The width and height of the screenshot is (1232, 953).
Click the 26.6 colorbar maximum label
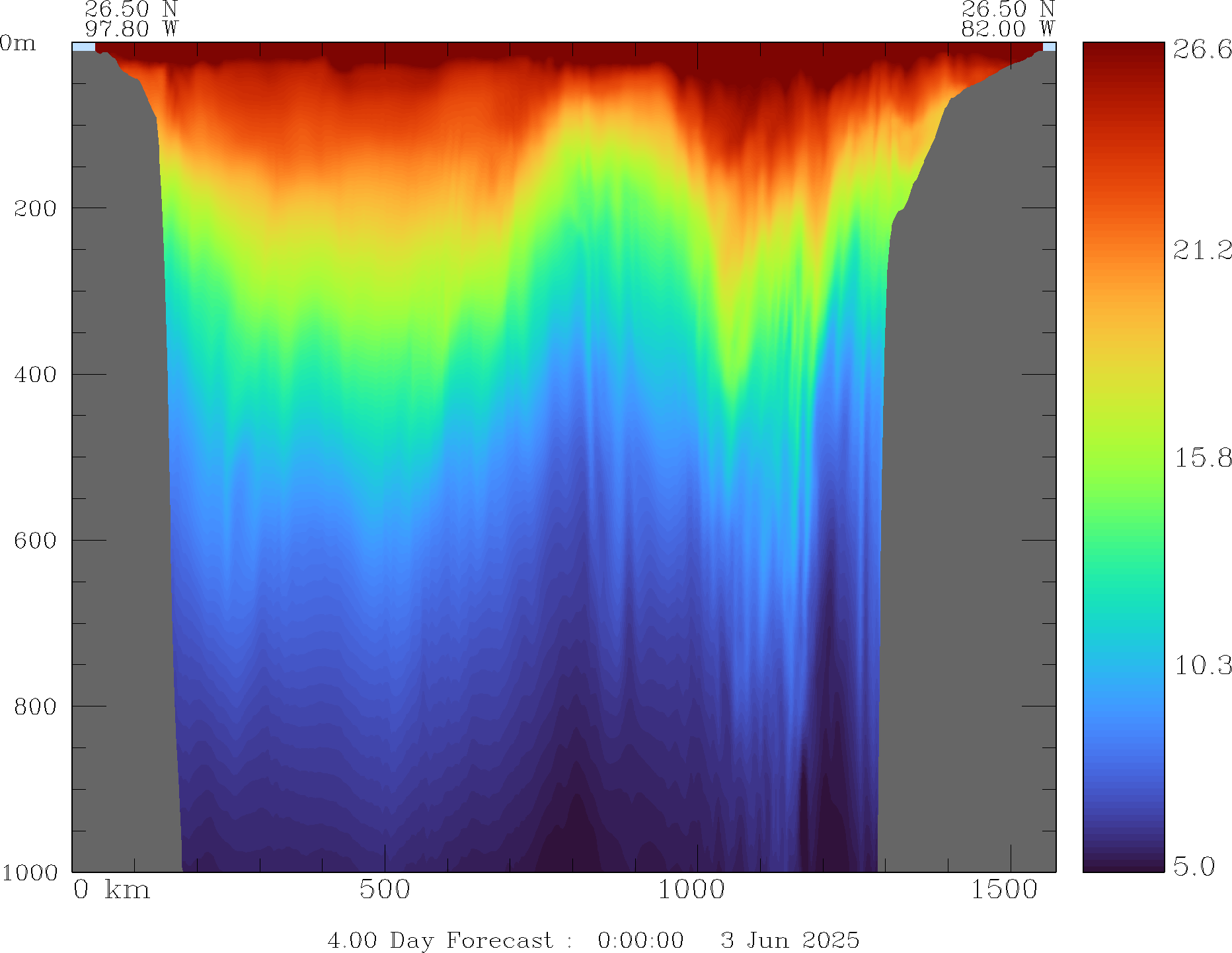pyautogui.click(x=1202, y=50)
